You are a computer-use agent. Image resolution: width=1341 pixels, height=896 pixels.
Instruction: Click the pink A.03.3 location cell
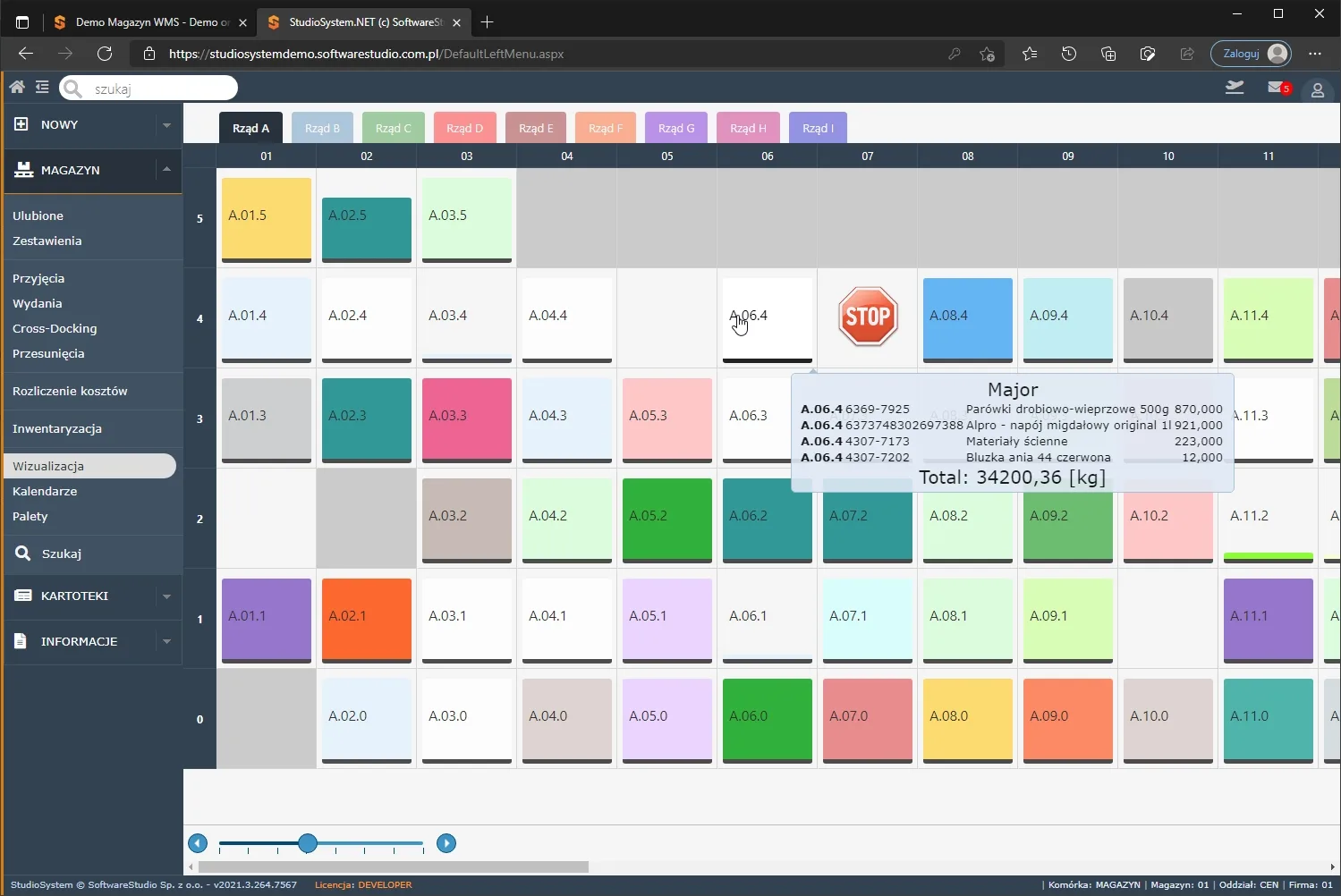pos(467,420)
